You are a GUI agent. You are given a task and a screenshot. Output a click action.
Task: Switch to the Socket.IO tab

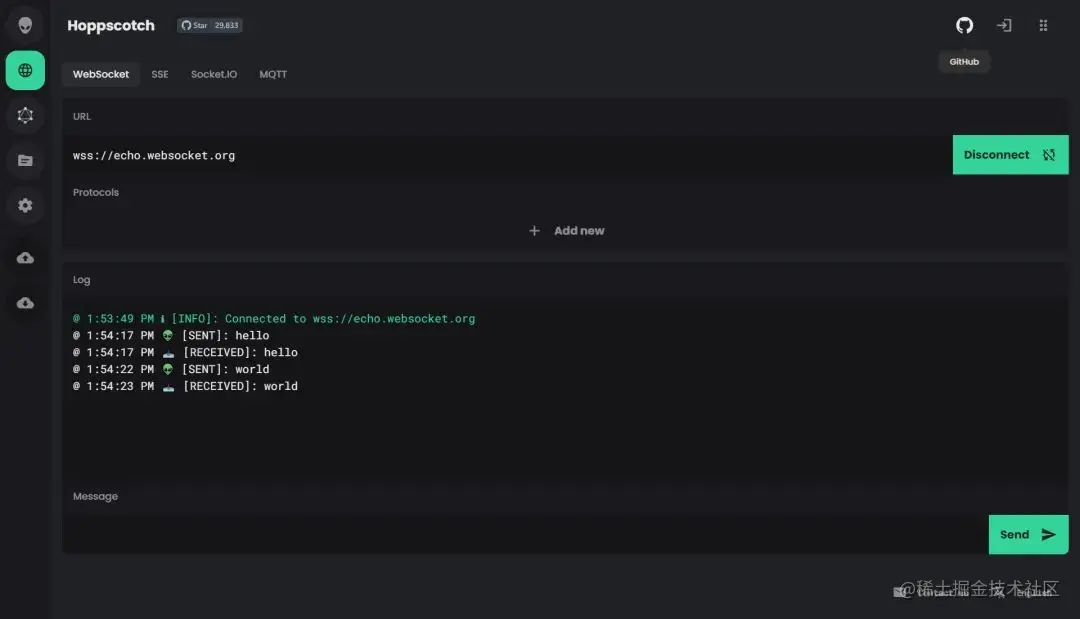tap(214, 74)
